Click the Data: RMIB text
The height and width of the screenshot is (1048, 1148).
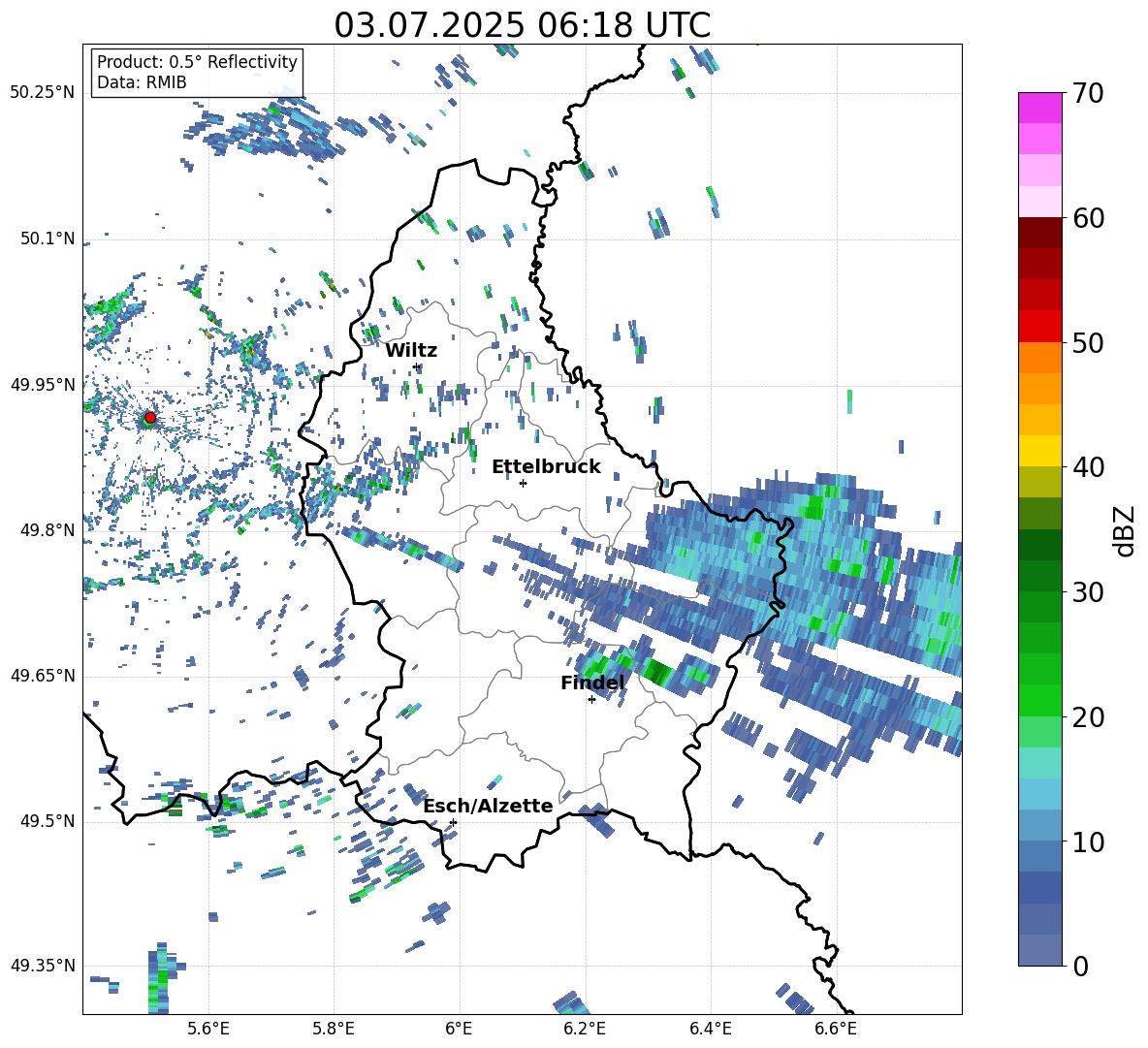142,82
